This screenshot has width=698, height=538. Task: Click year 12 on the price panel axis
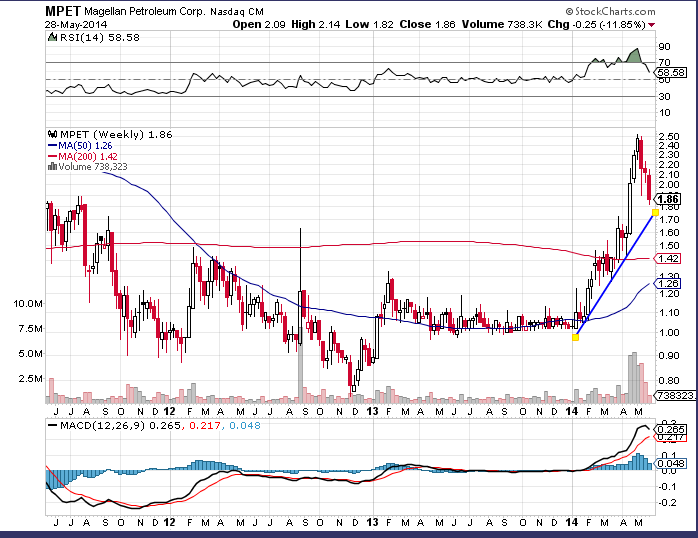click(x=170, y=411)
